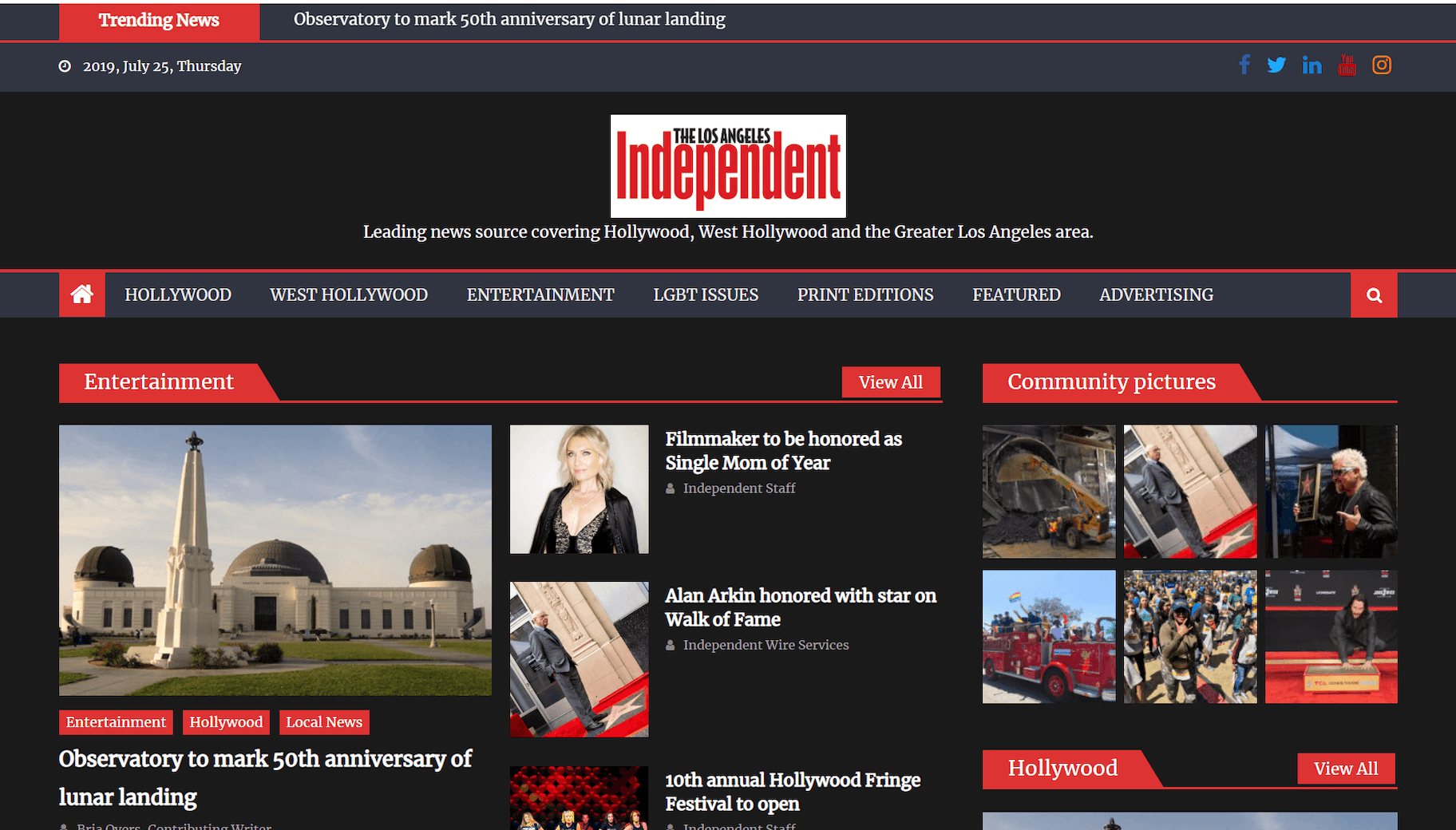
Task: Click the Hollywood section heading in sidebar
Action: [x=1062, y=768]
